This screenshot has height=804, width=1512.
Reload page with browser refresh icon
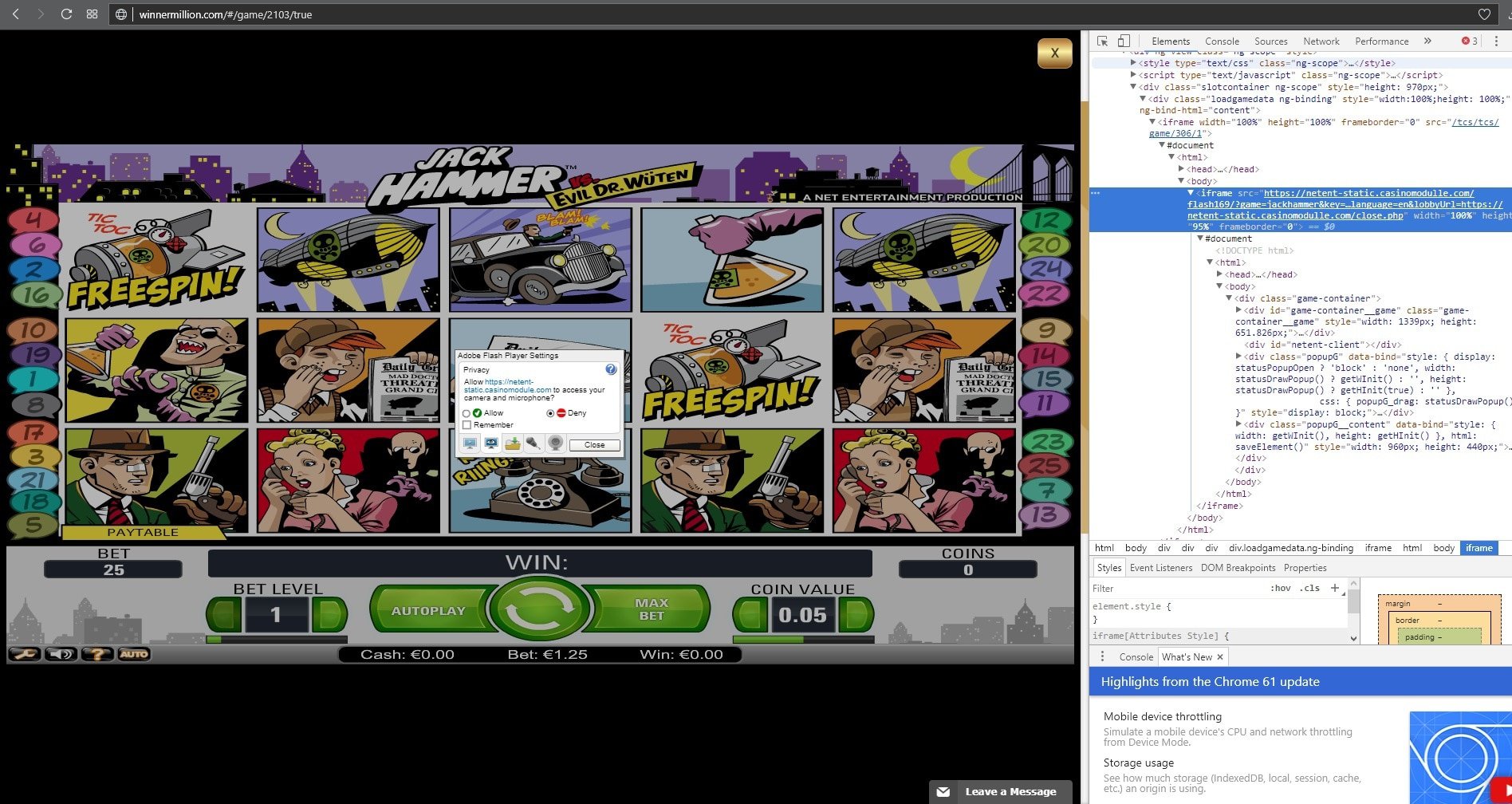[66, 14]
